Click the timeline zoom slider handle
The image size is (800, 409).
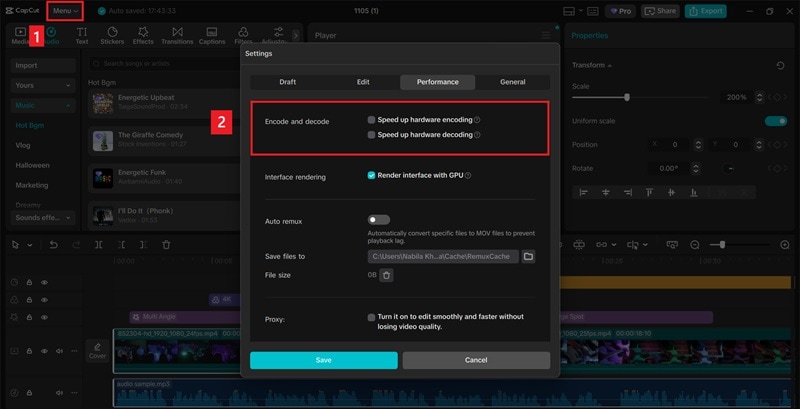722,245
